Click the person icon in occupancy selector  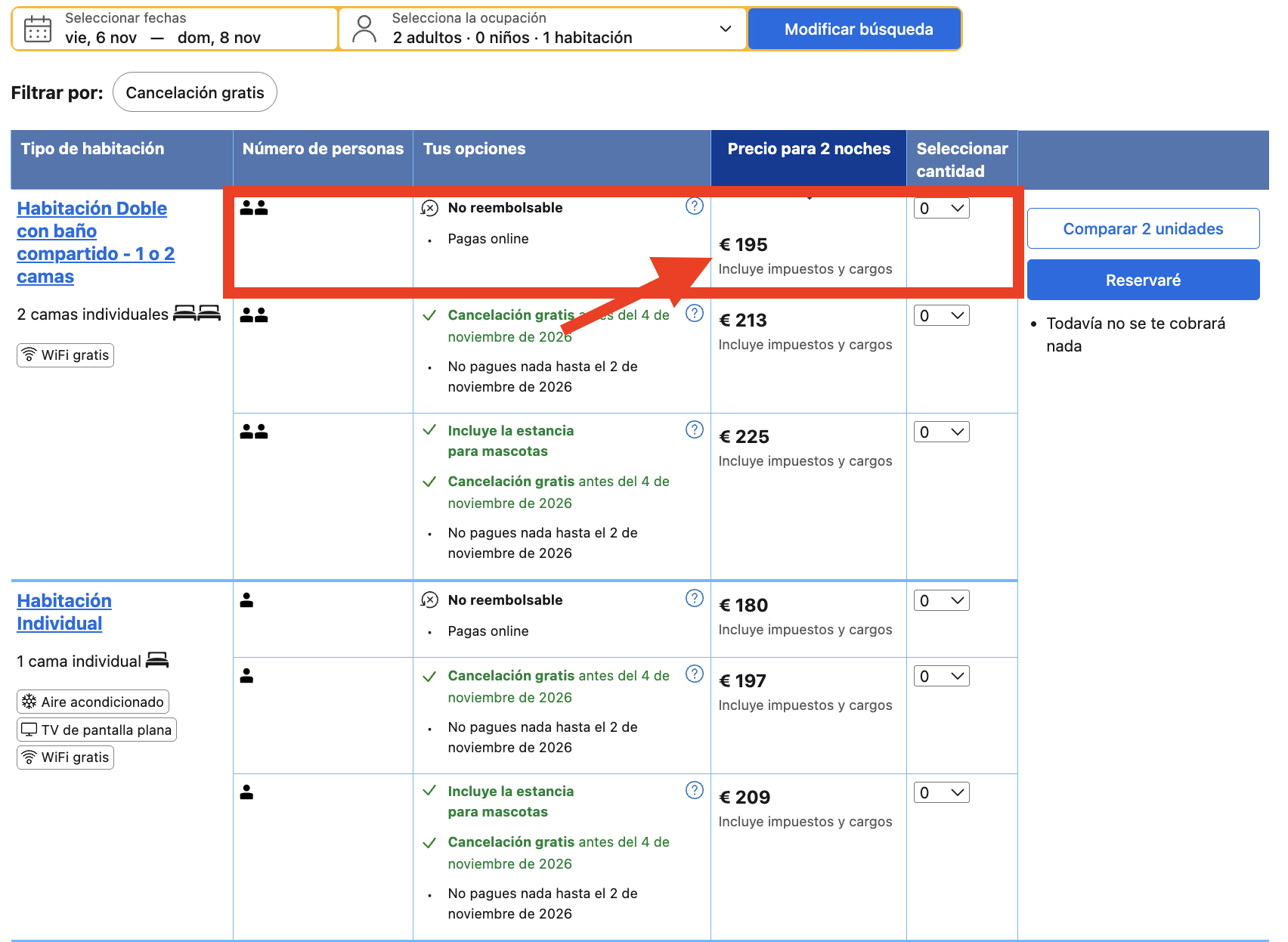364,29
